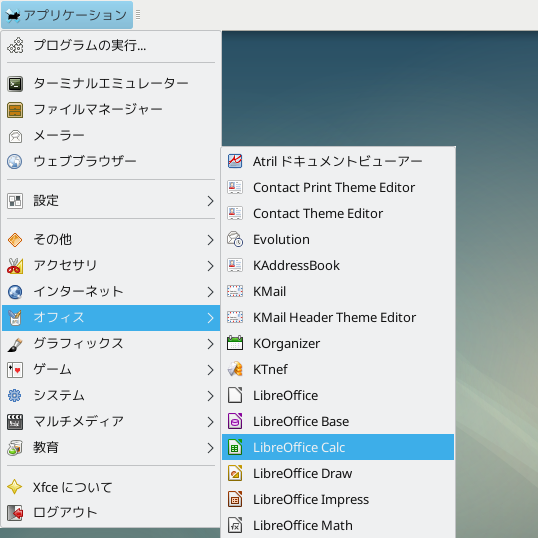Open the アプリケーション menu button
538x538 pixels.
coord(67,15)
